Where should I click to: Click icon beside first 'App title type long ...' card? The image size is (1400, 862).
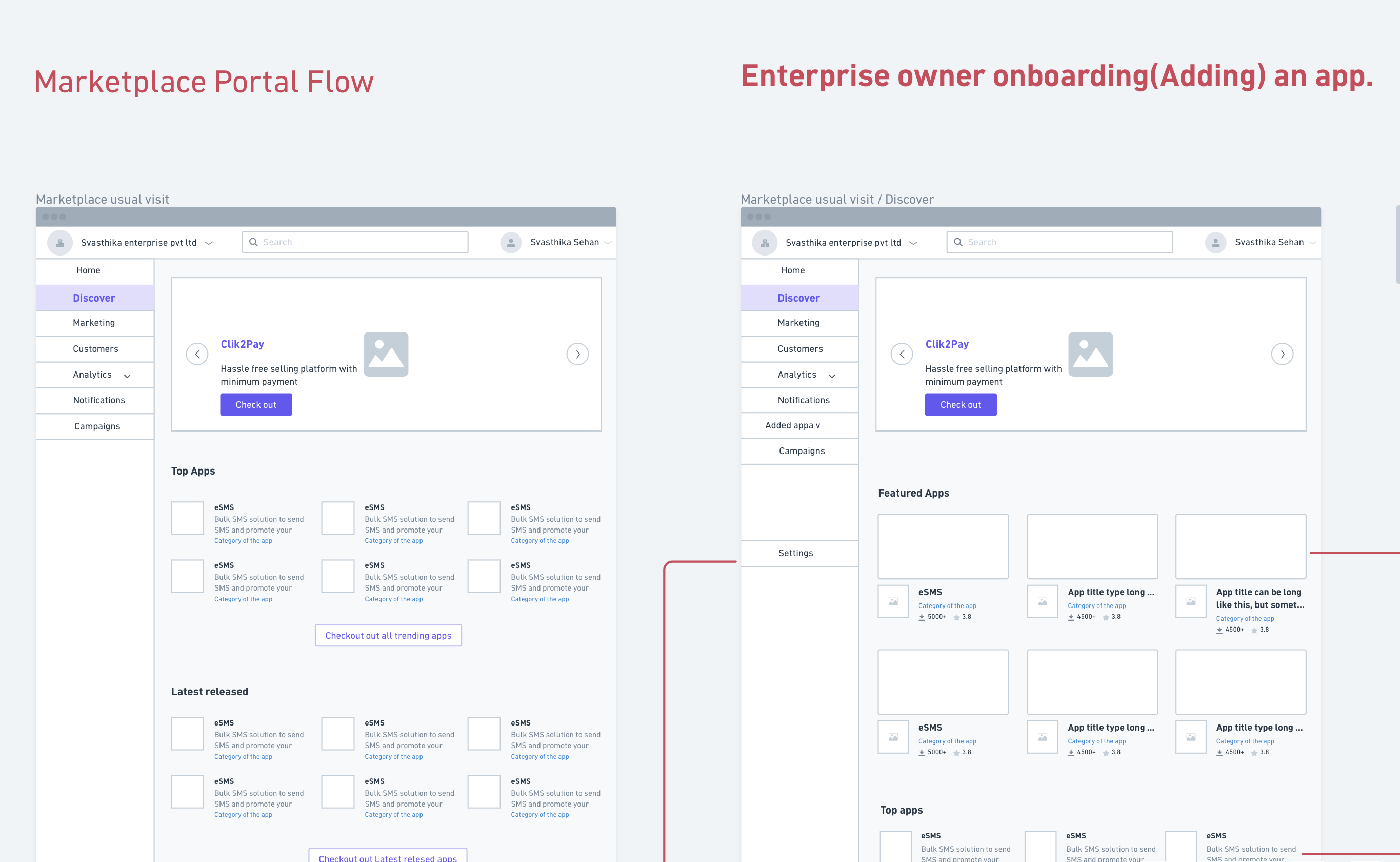point(1043,601)
